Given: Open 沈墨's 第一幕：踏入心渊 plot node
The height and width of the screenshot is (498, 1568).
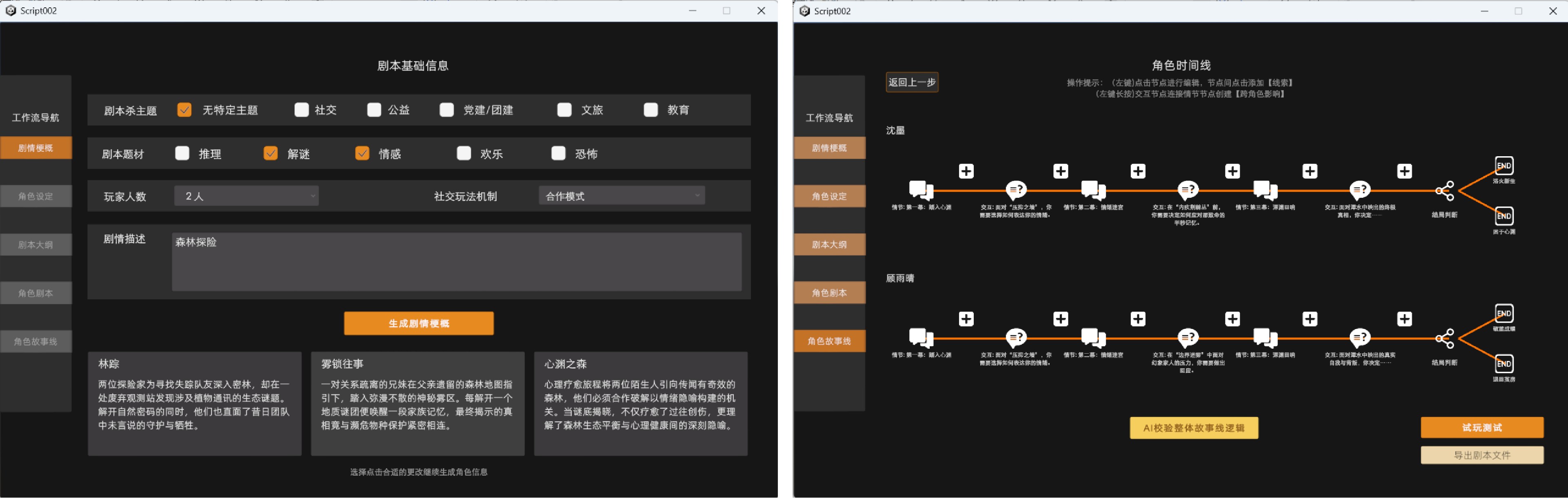Looking at the screenshot, I should (x=921, y=190).
